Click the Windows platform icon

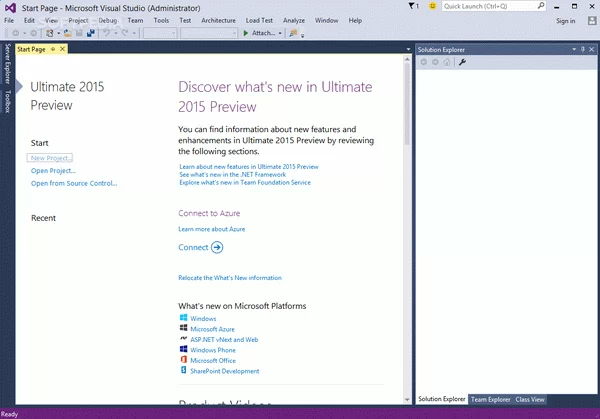(x=183, y=318)
